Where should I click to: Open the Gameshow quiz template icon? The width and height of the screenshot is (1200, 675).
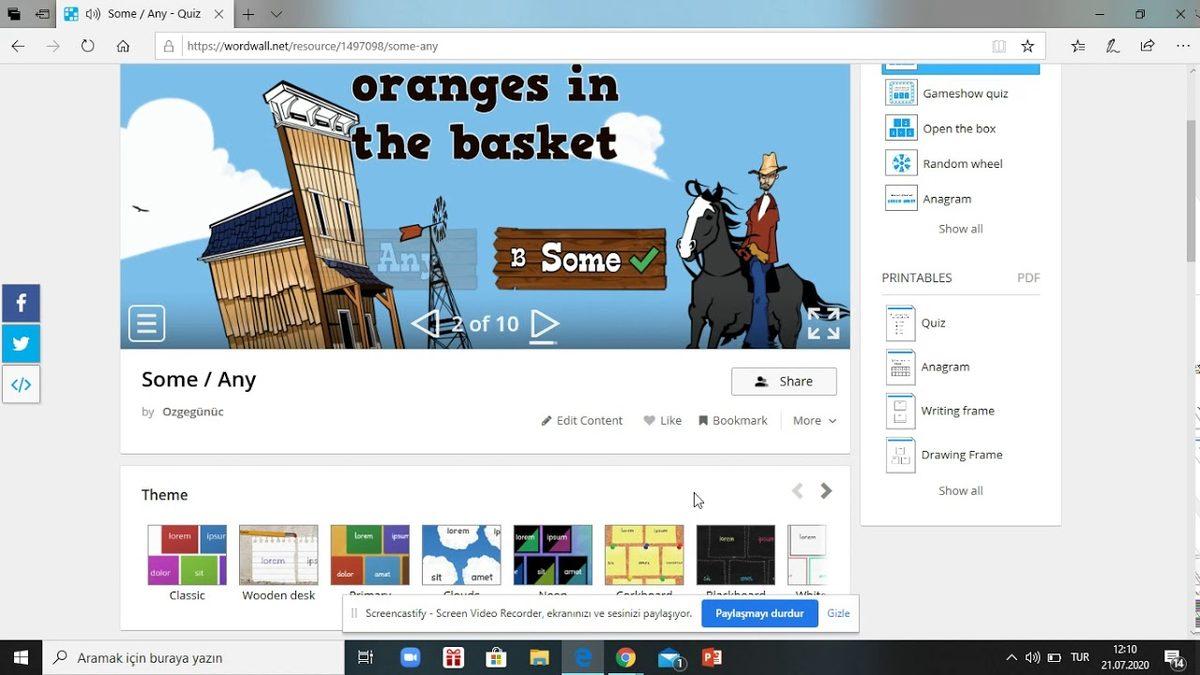click(900, 92)
